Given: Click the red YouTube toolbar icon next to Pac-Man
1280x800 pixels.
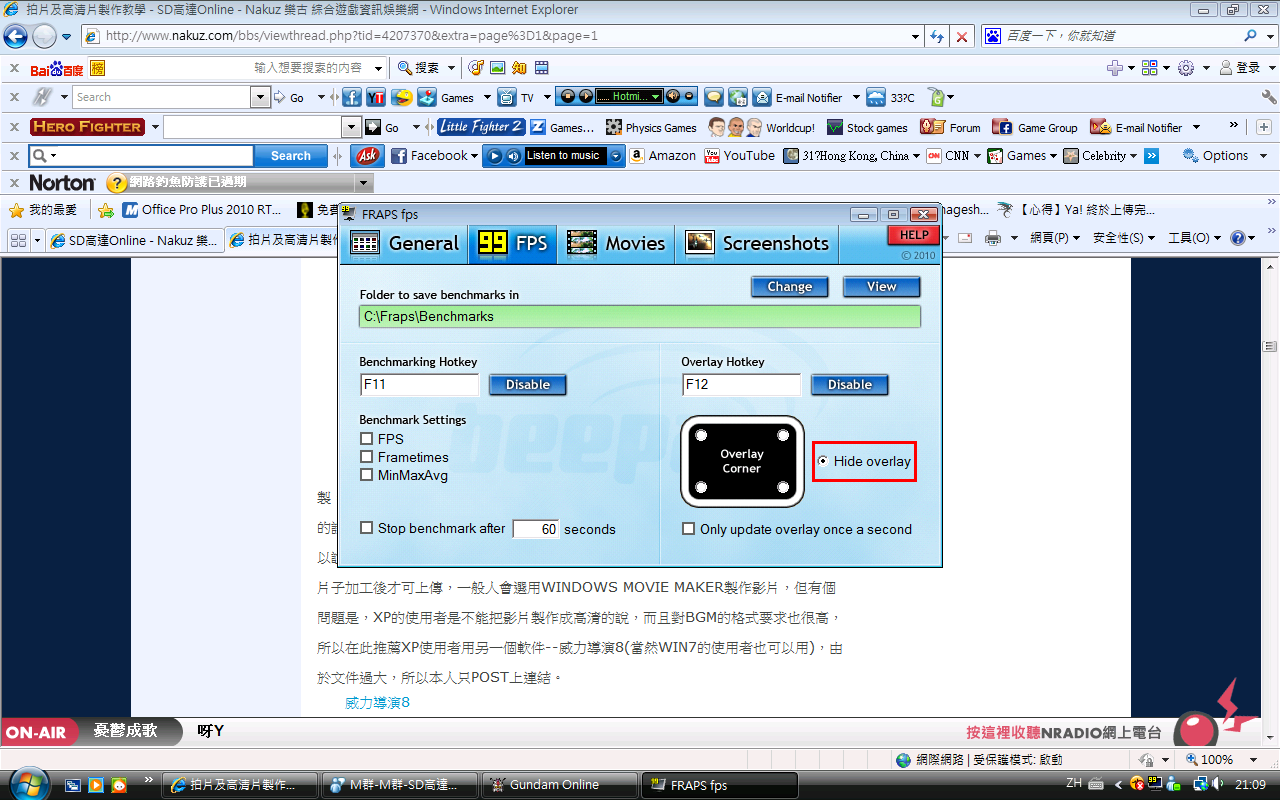Looking at the screenshot, I should [x=376, y=97].
